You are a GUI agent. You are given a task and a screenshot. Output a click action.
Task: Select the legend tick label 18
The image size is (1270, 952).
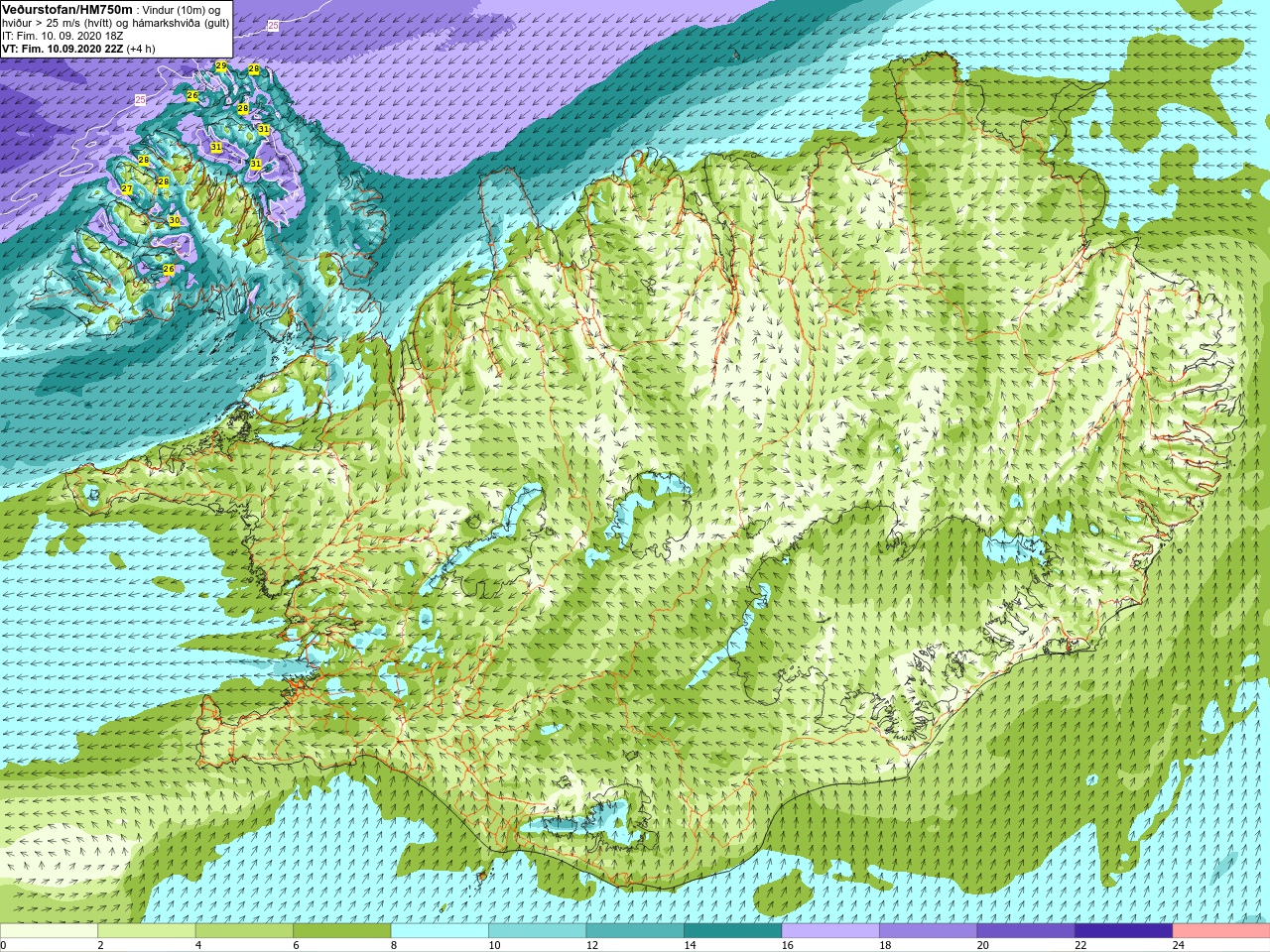tap(885, 945)
